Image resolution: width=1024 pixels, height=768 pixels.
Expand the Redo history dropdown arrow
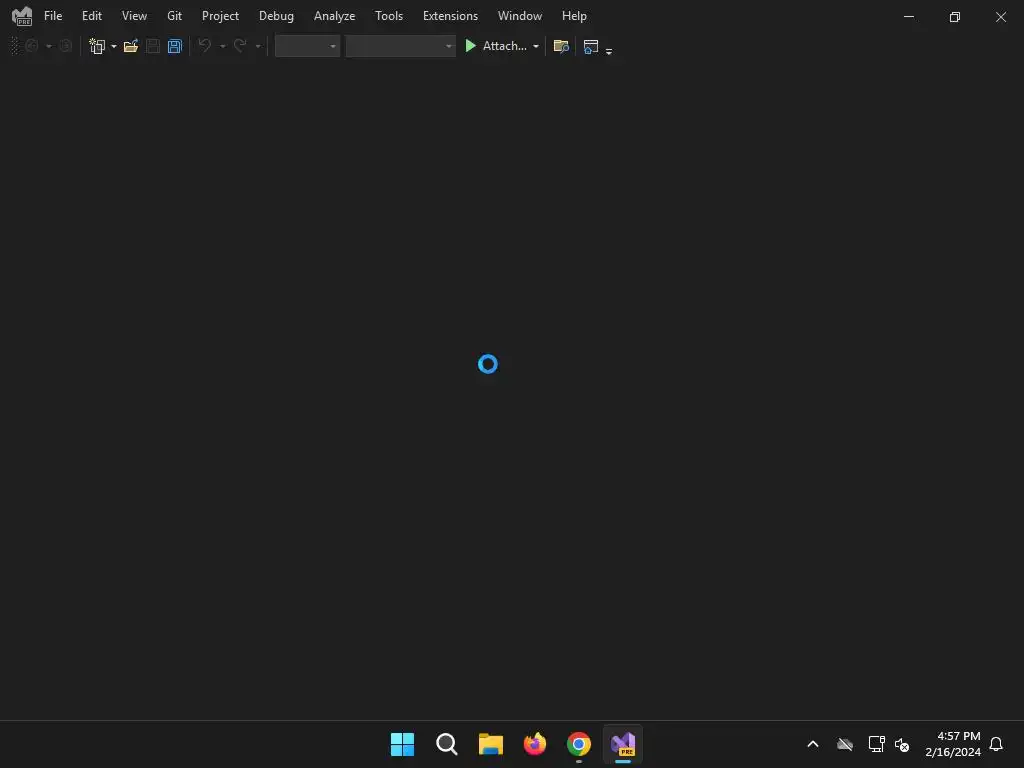[x=258, y=46]
